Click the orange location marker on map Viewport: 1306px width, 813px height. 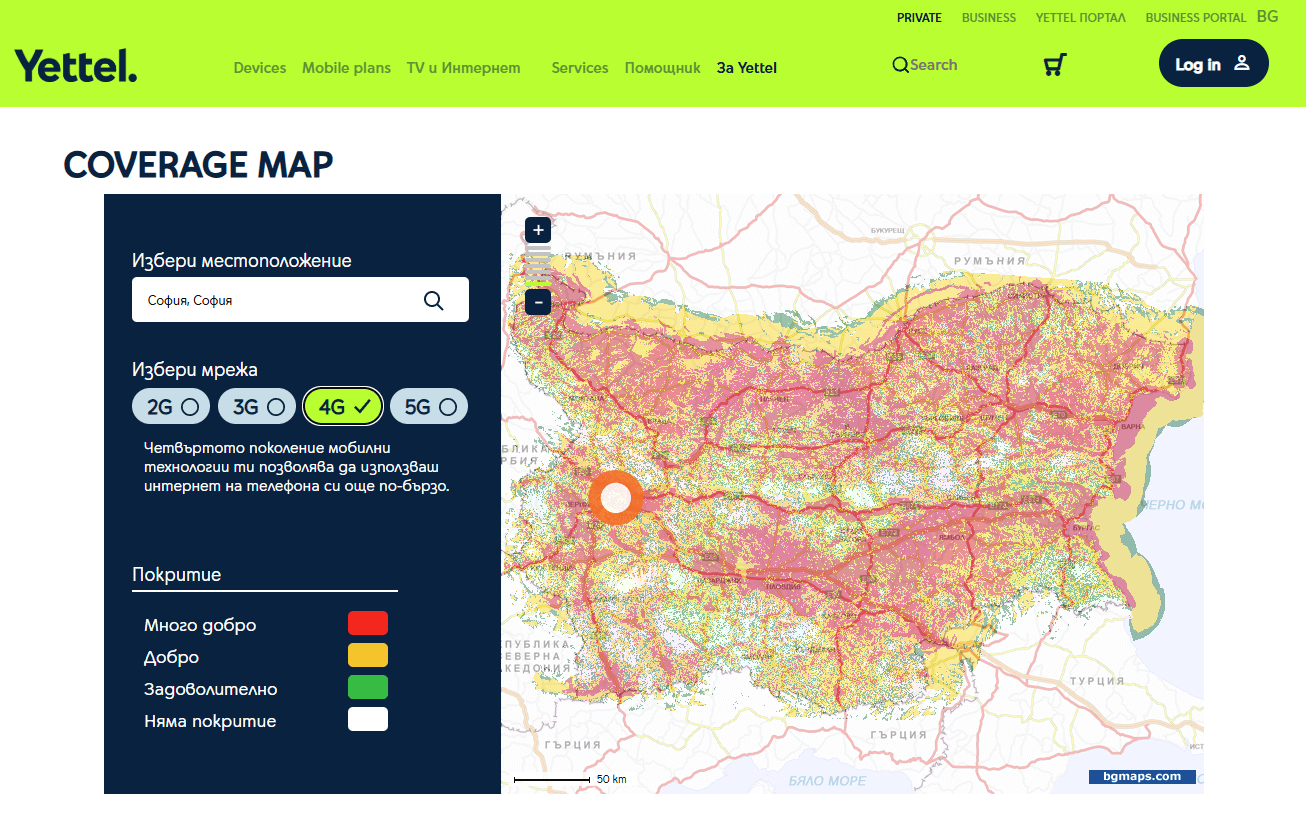pos(615,497)
